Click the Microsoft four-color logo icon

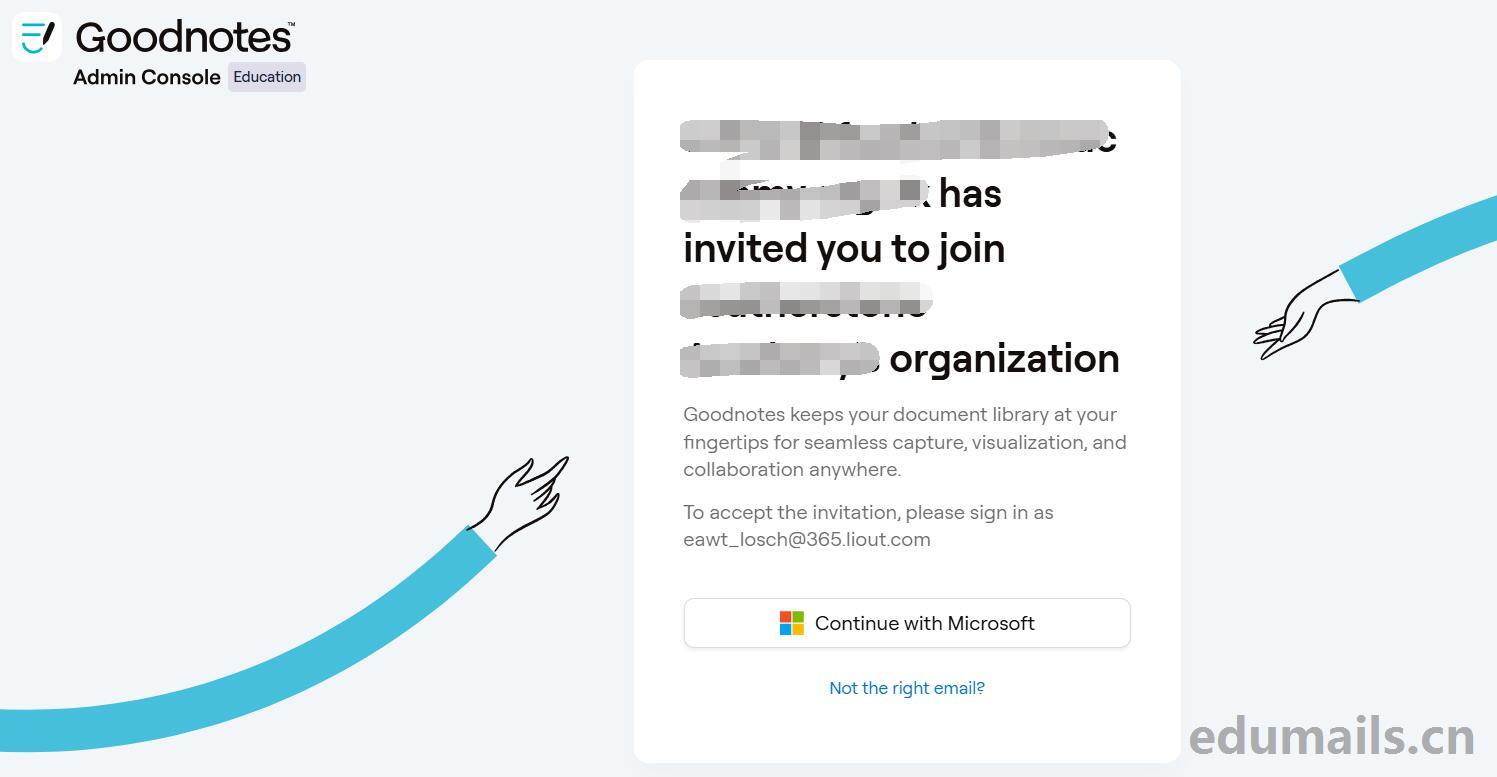point(792,623)
